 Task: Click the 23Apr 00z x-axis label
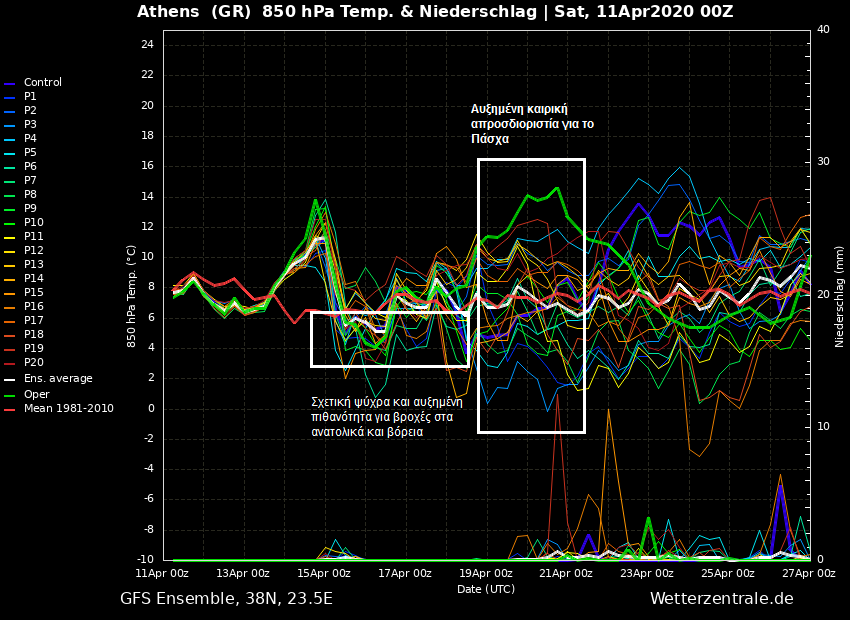(647, 573)
